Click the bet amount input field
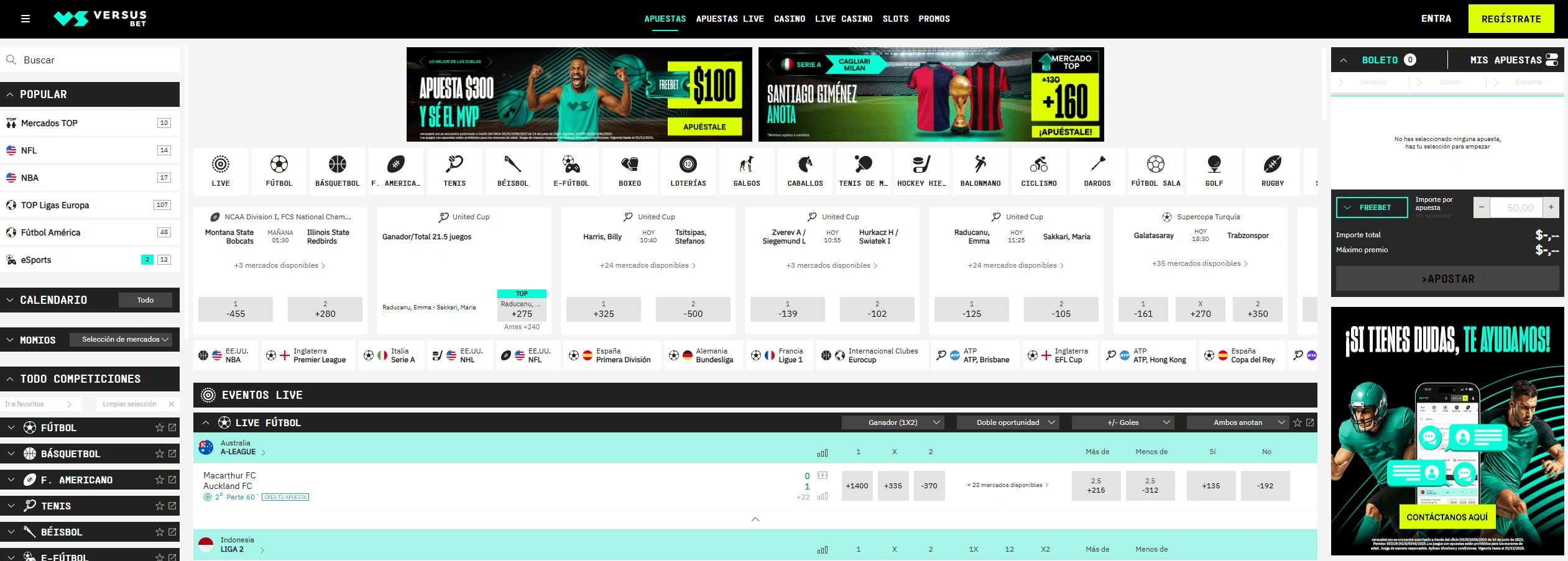This screenshot has height=561, width=1568. tap(1516, 208)
